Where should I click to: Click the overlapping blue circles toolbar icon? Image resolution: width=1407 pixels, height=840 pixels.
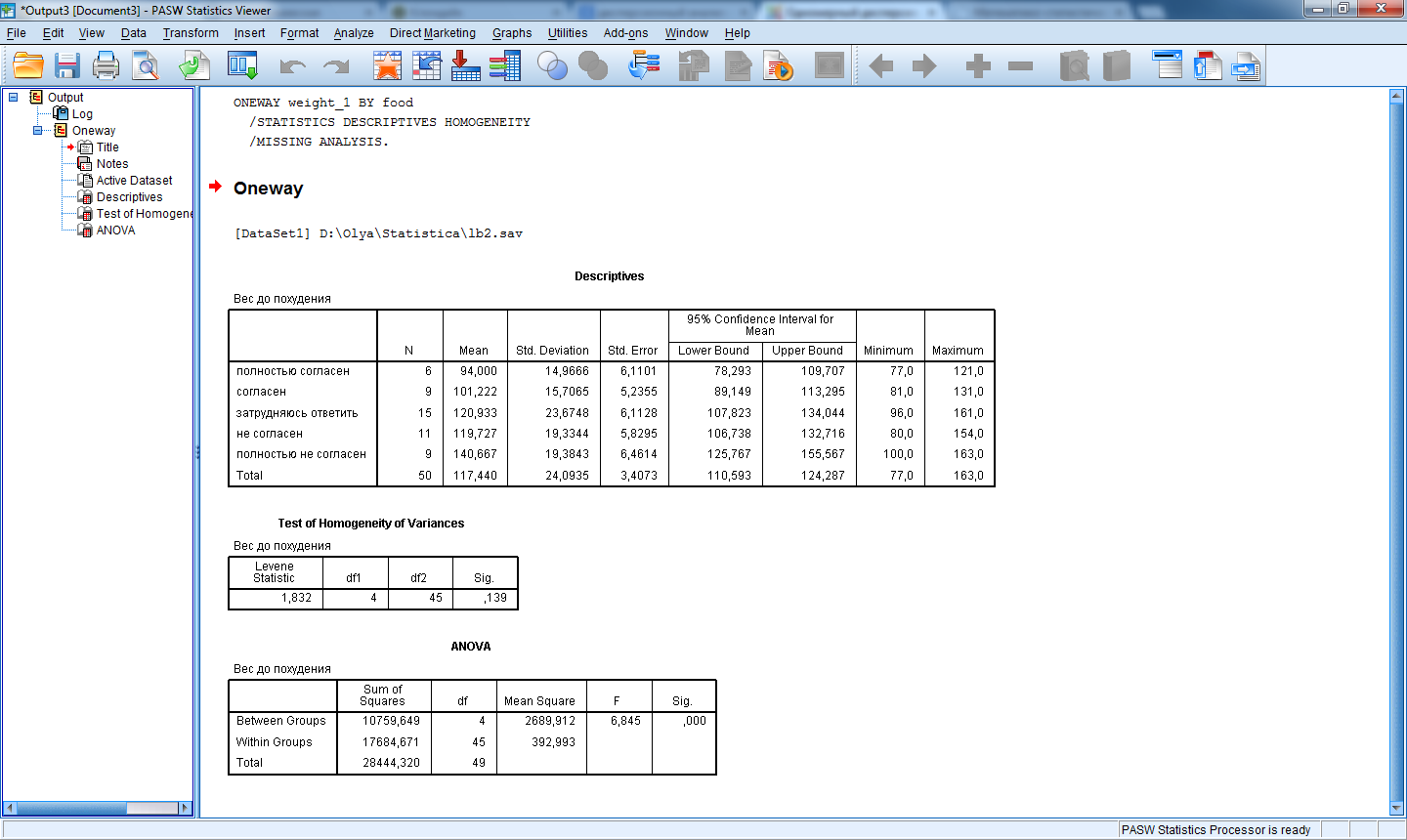coord(553,66)
